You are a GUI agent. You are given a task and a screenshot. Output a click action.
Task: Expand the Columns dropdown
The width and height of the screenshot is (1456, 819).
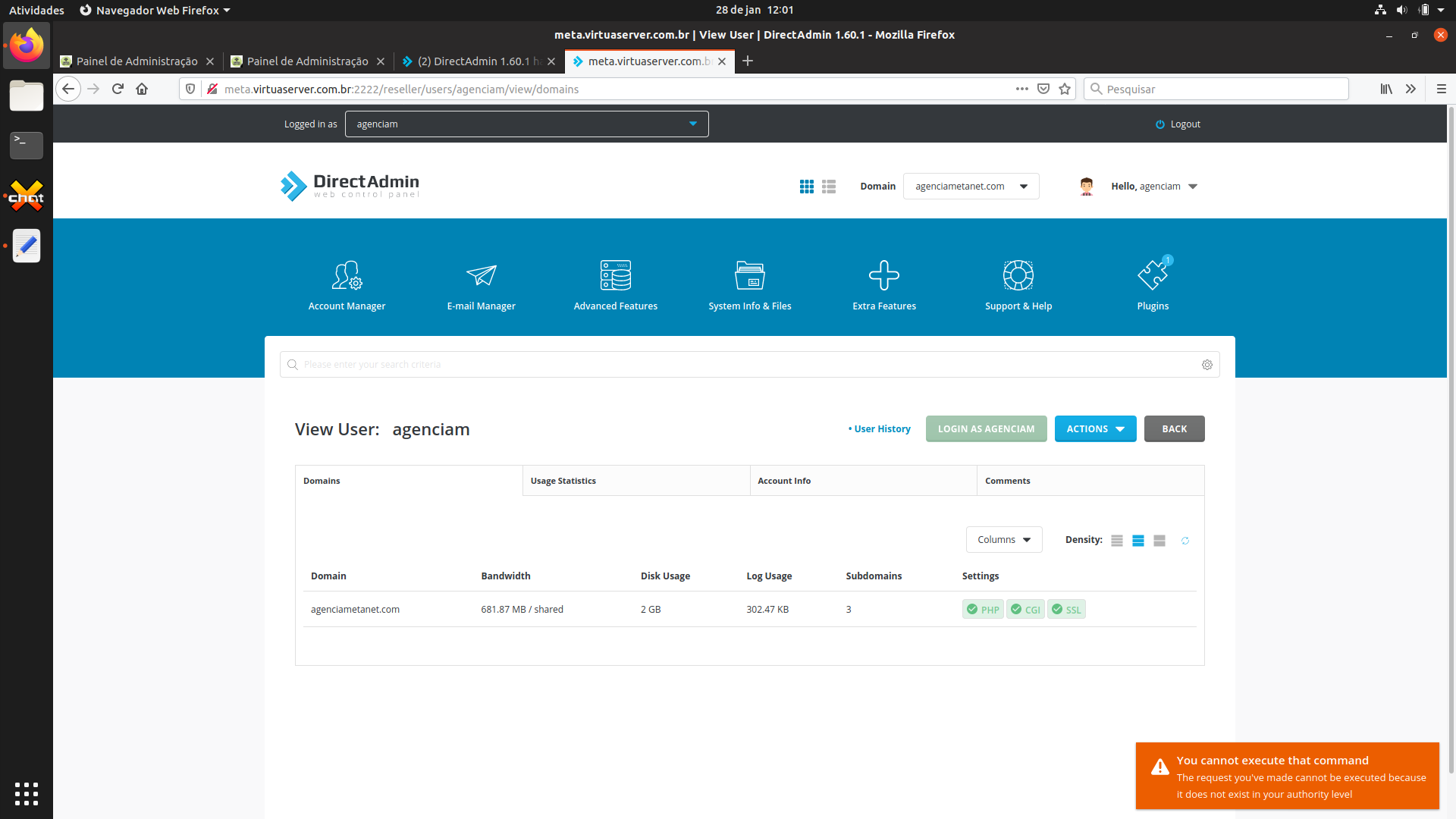click(1003, 540)
